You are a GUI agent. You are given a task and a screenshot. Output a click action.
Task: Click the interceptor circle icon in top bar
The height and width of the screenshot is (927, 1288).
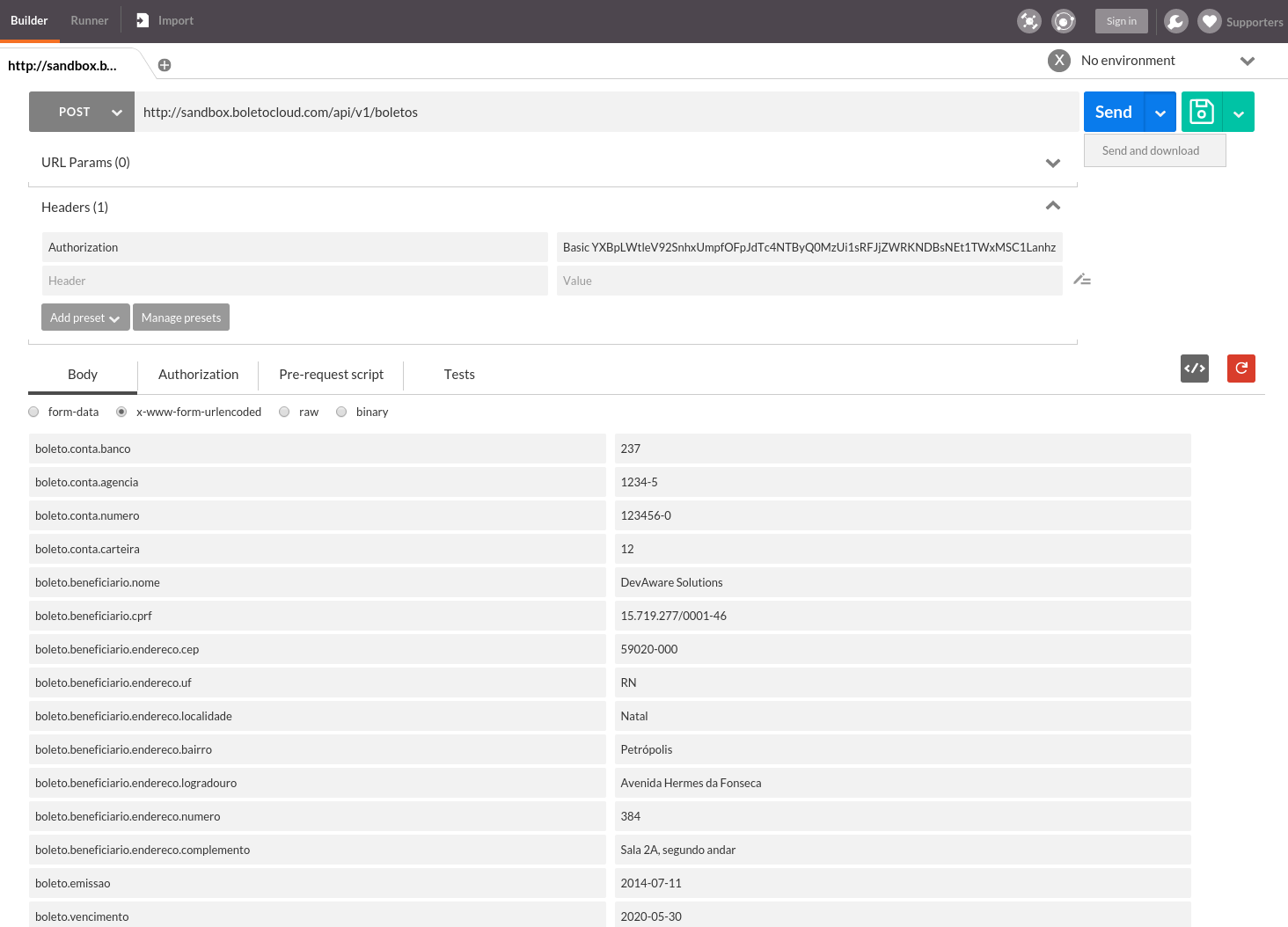pos(1064,21)
